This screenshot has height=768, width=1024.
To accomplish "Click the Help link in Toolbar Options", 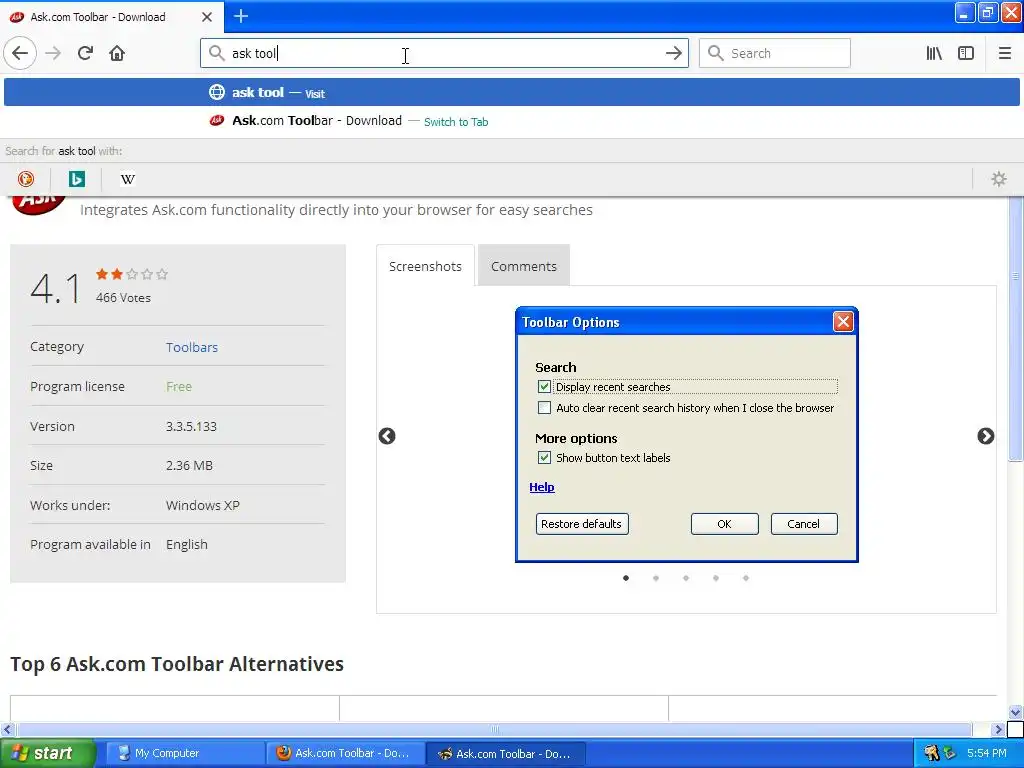I will (541, 487).
